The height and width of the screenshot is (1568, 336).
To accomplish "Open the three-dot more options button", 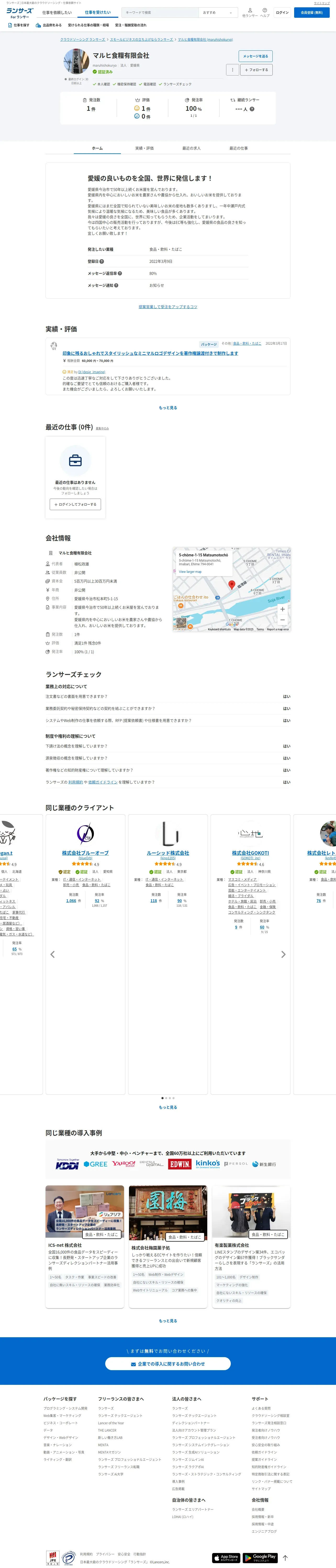I will pos(232,70).
